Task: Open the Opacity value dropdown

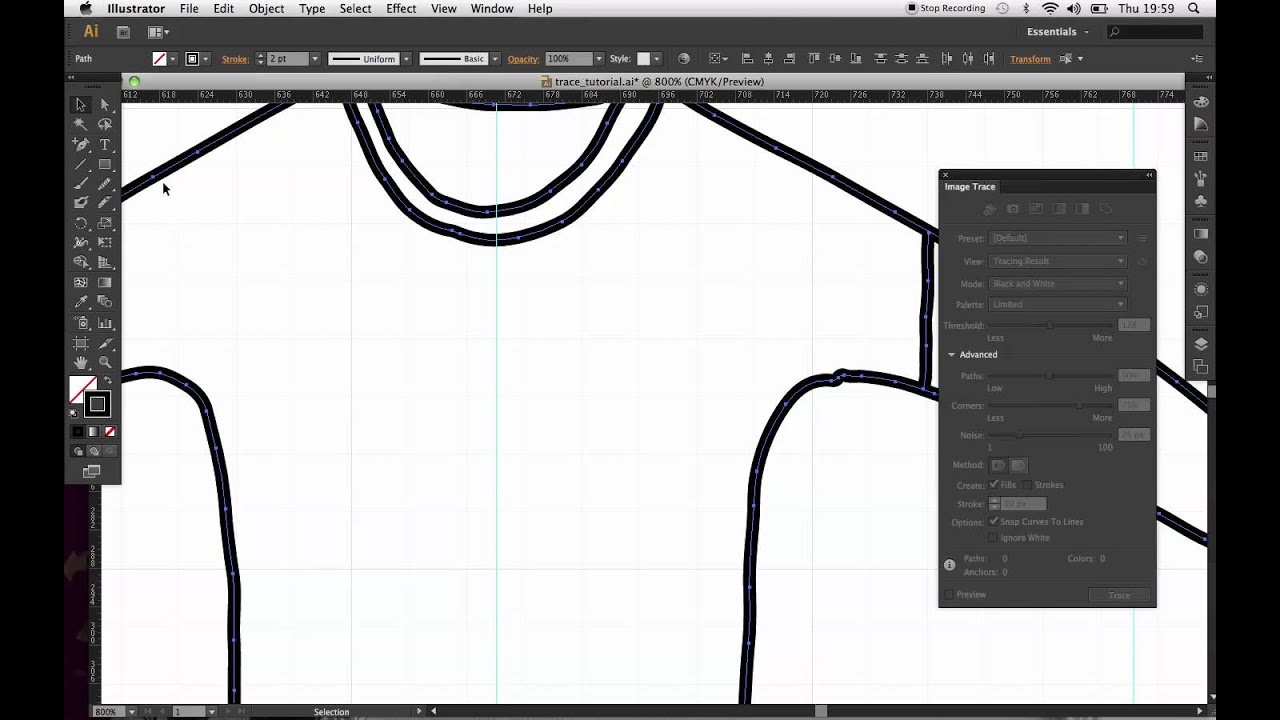Action: (598, 59)
